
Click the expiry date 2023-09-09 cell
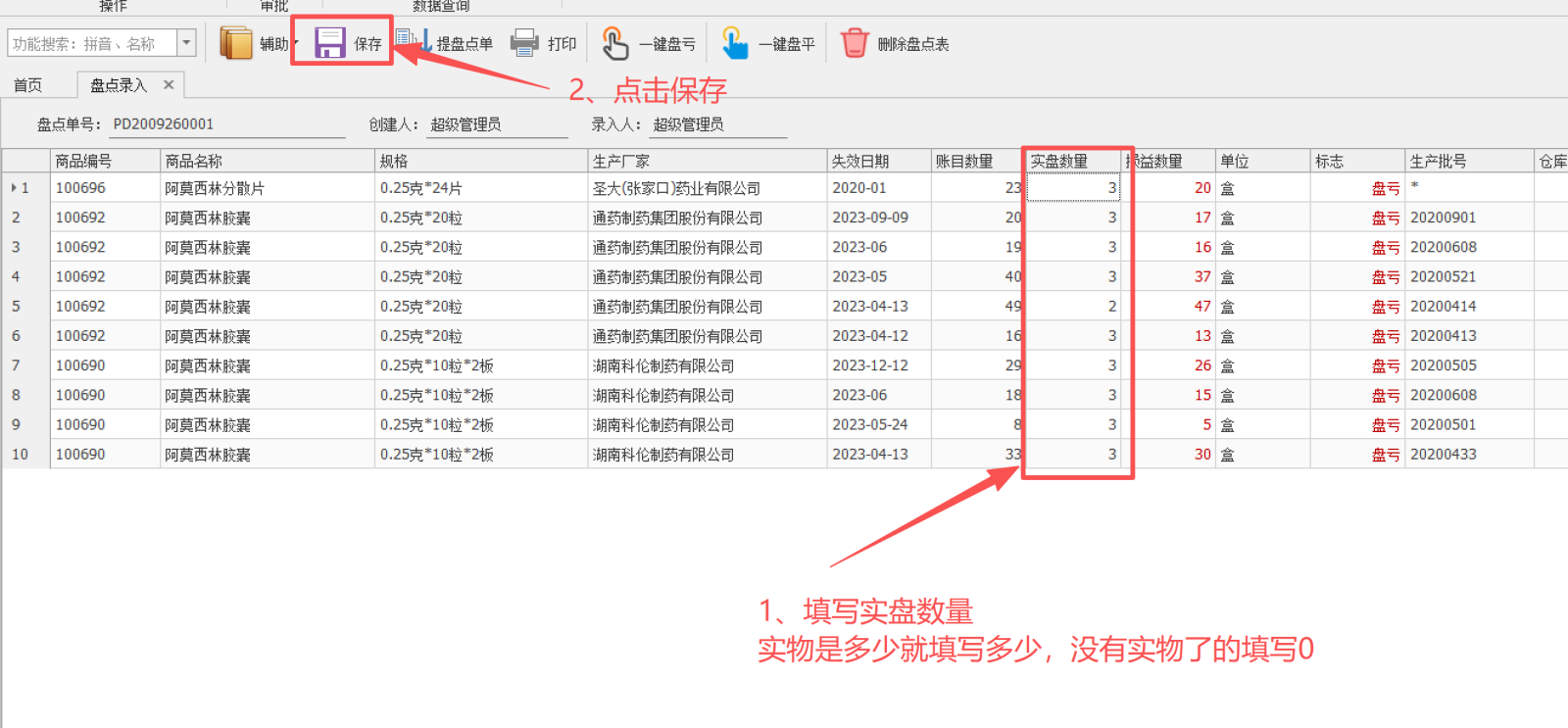coord(878,218)
